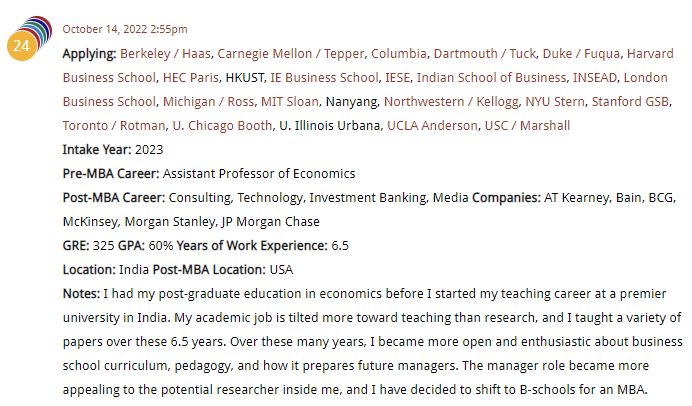Open the MIT Sloan link
This screenshot has height=406, width=692.
pos(290,102)
